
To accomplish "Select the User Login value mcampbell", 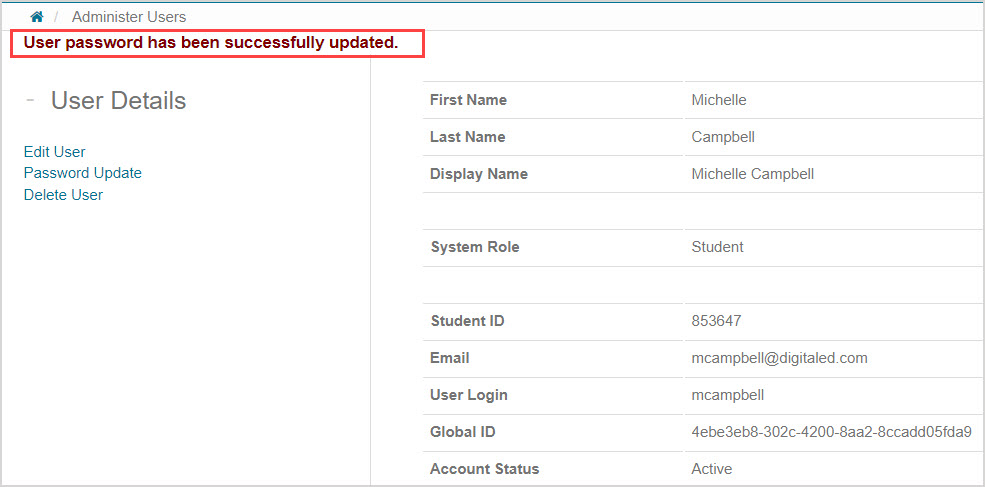I will [x=727, y=395].
